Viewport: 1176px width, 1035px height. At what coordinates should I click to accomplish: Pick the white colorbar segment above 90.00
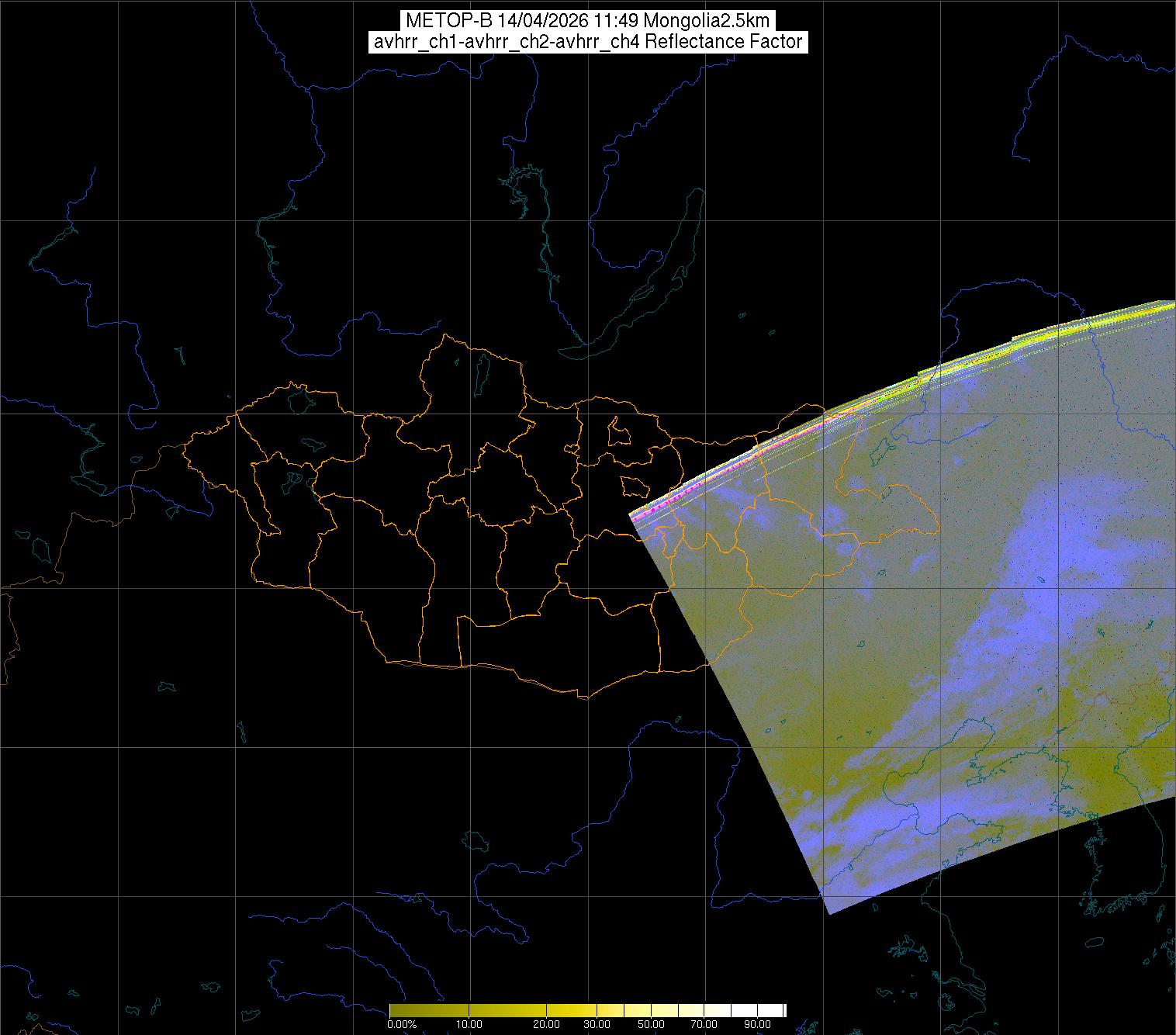pos(772,1010)
